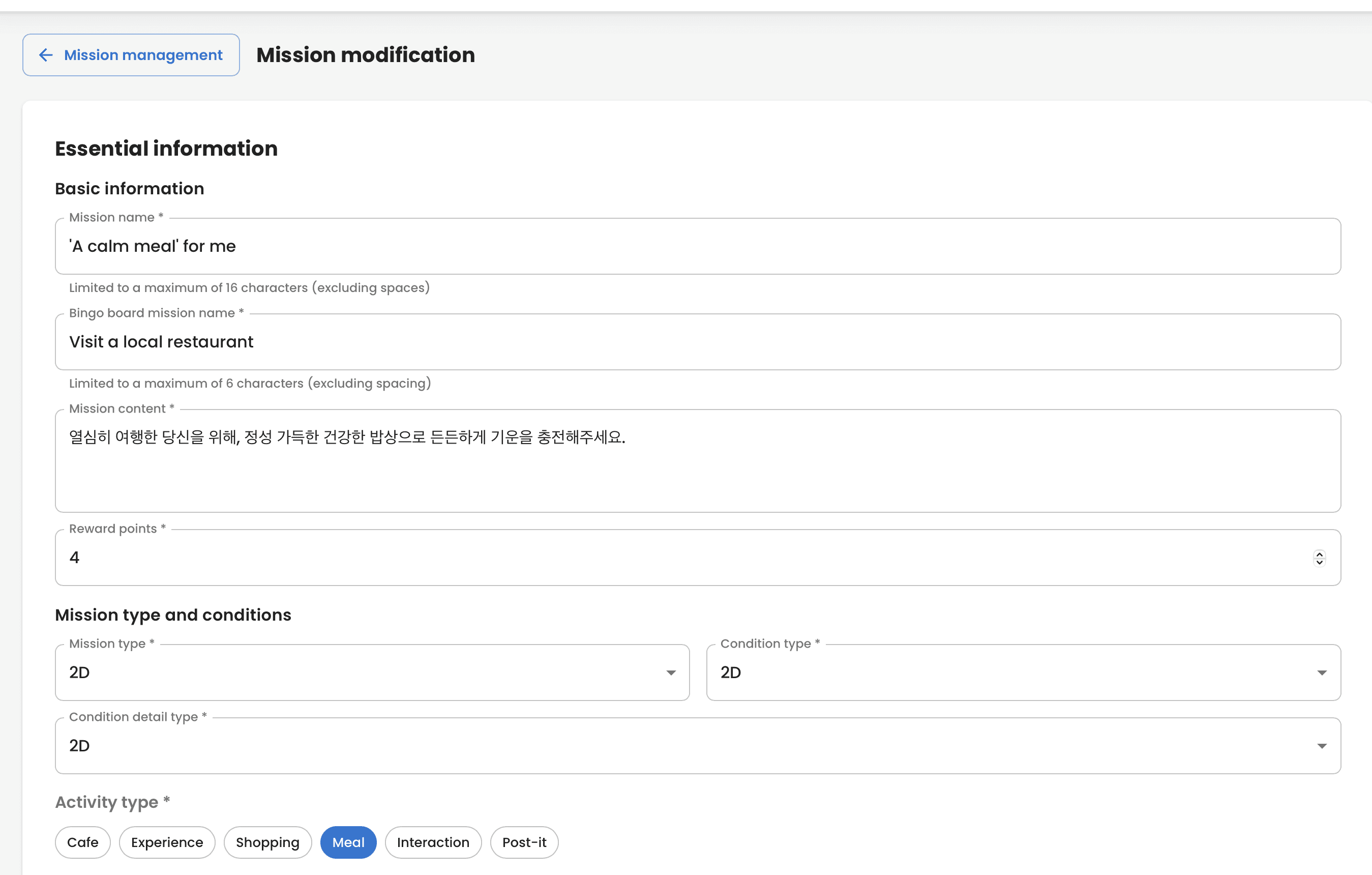Select the Cafe activity type chip

pos(82,842)
